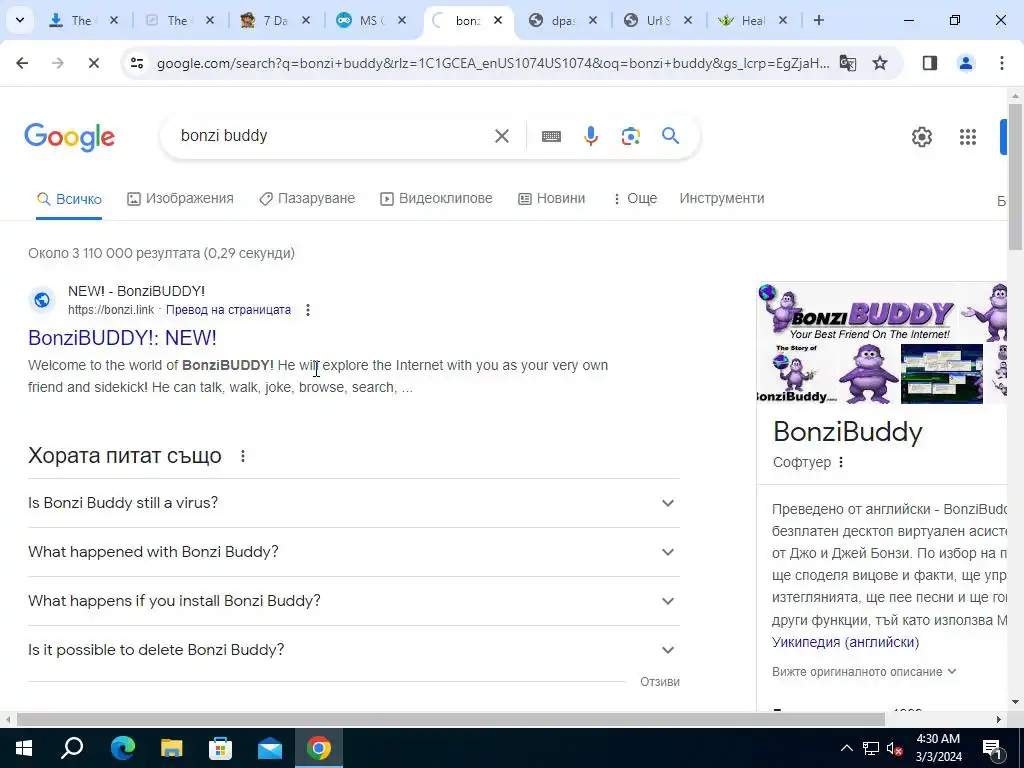This screenshot has width=1024, height=768.
Task: Open the Chrome profile avatar
Action: [x=966, y=63]
